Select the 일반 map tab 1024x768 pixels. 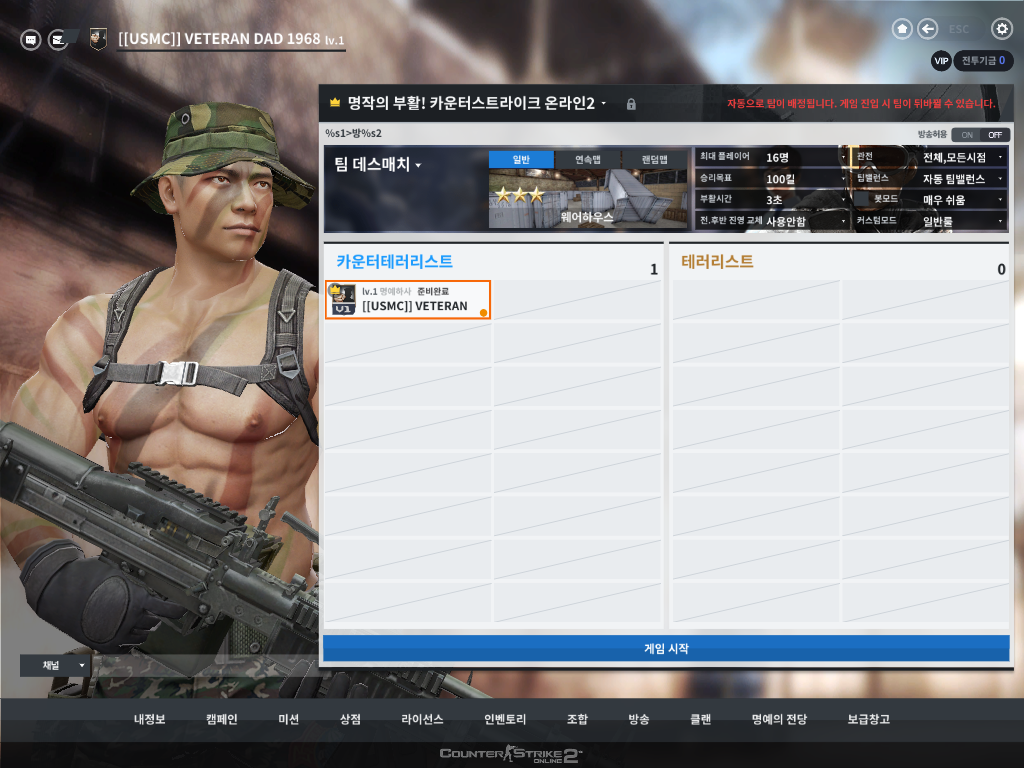click(521, 159)
